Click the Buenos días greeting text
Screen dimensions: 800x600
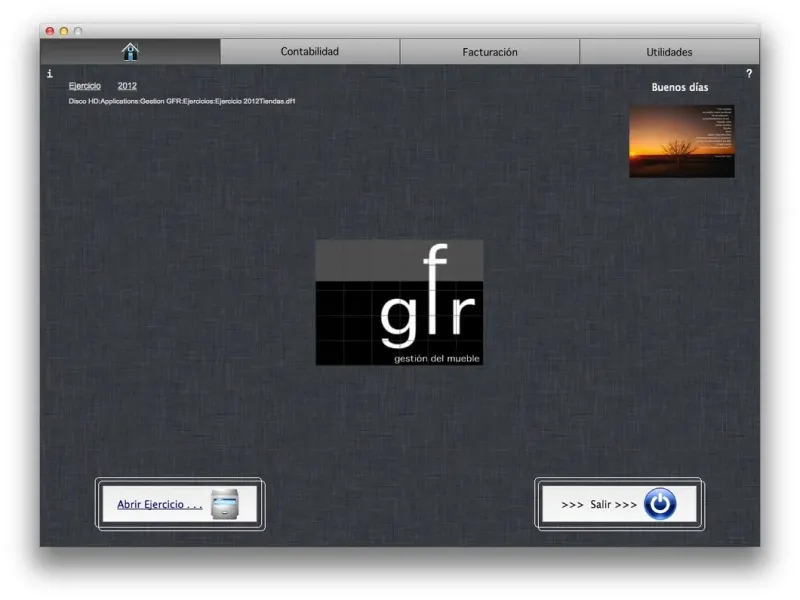point(680,87)
